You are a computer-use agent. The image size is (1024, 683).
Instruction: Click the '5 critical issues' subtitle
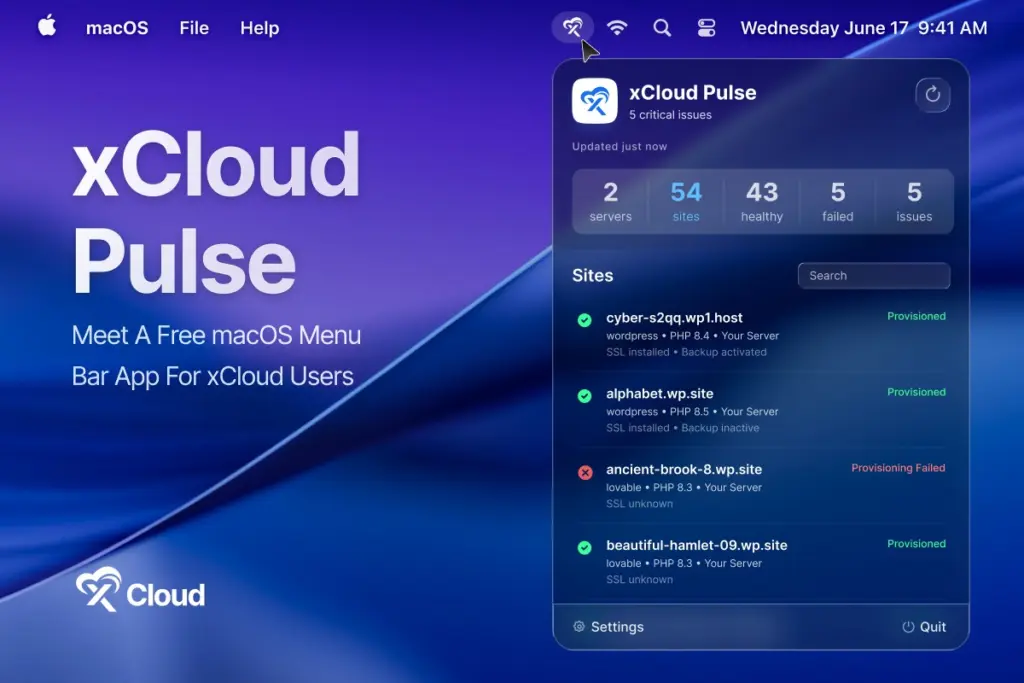tap(670, 115)
